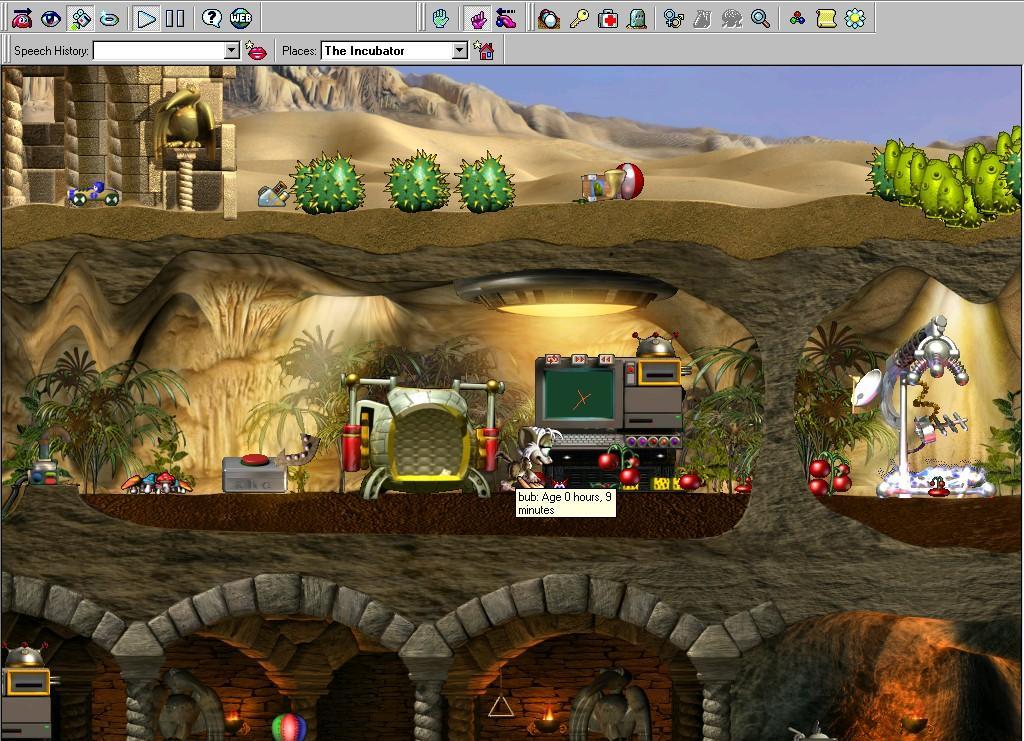Open the egg hatchery kit icon

pyautogui.click(x=549, y=18)
